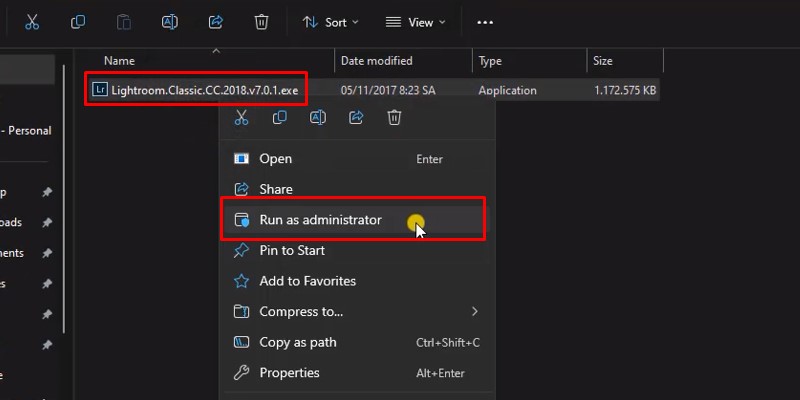Click the navigation pane scrollbar
Viewport: 800px width, 400px height.
coord(64,199)
